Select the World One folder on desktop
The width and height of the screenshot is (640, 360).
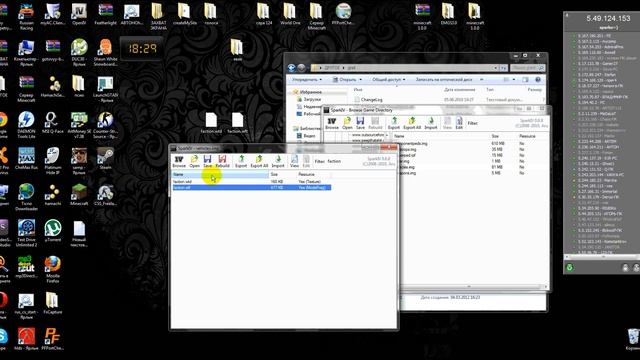(290, 15)
